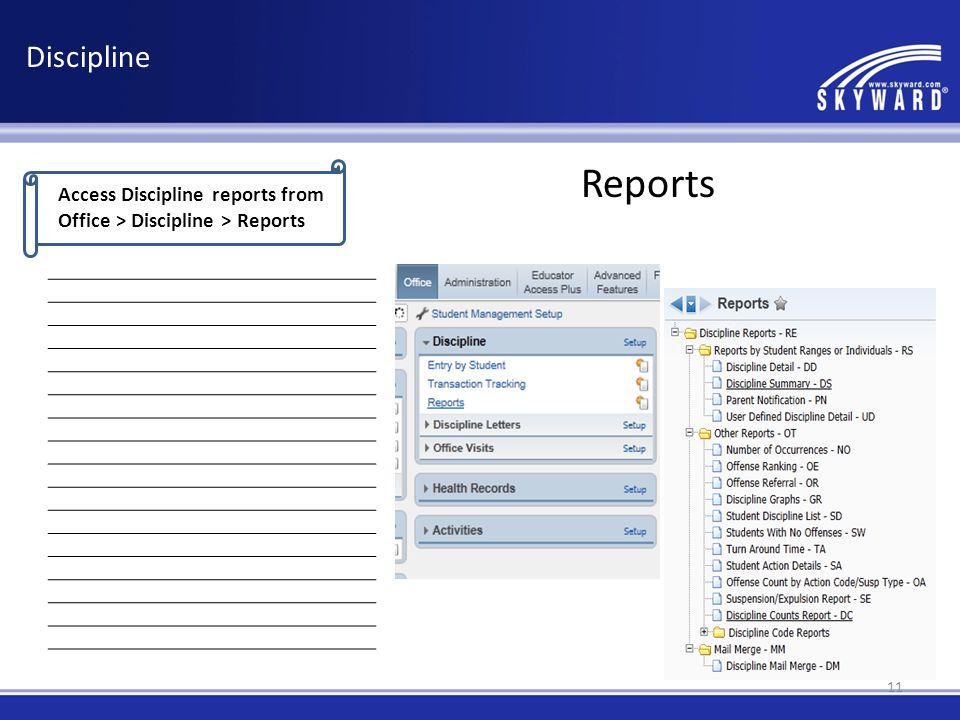Click Setup beside Health Records
Viewport: 960px width, 720px height.
click(635, 489)
